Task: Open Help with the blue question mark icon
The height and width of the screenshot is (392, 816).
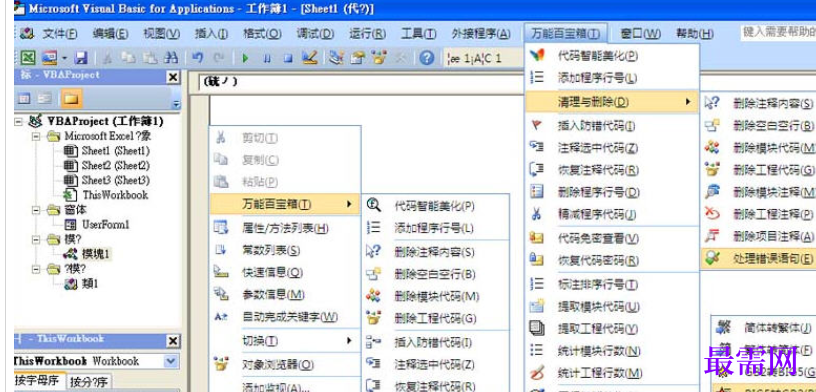Action: [427, 57]
